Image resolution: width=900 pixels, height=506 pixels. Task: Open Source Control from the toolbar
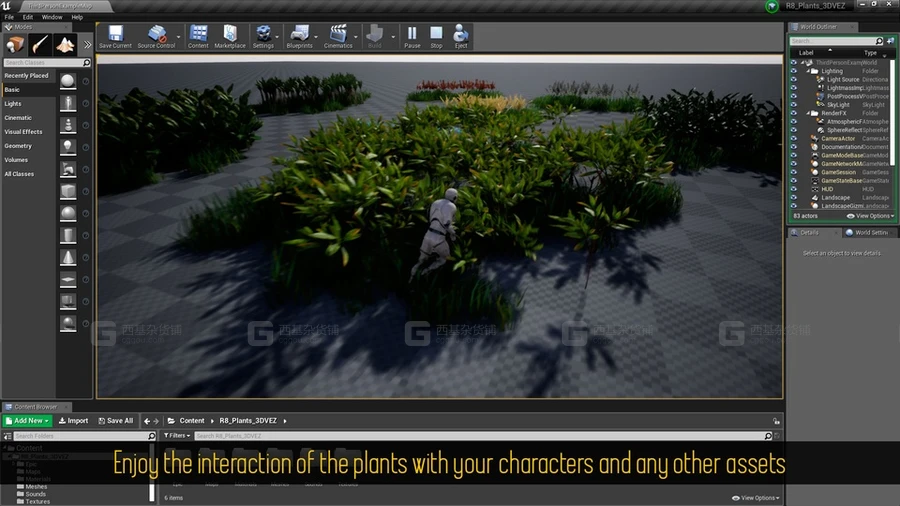click(x=156, y=36)
